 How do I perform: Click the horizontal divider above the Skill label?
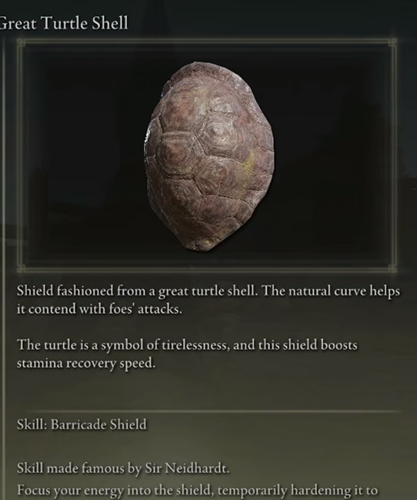208,411
